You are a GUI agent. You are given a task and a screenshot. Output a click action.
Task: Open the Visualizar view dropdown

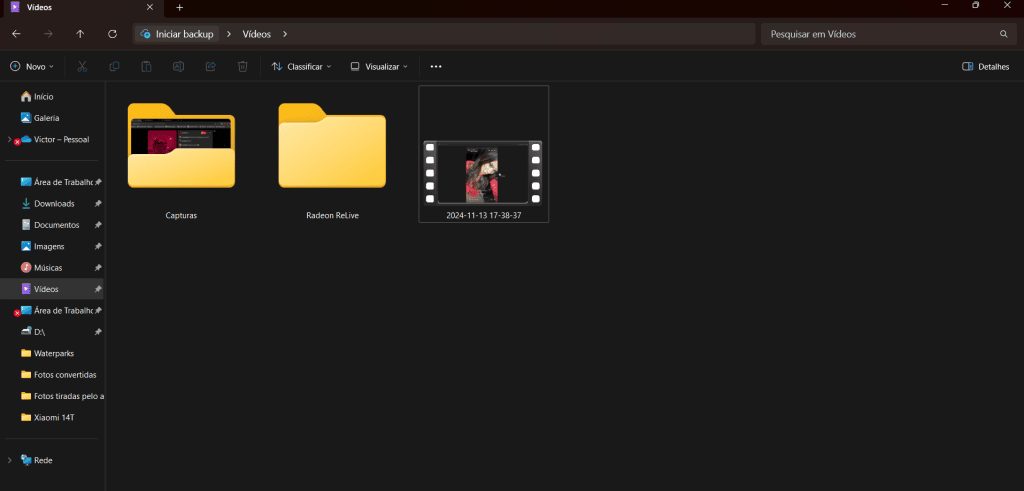(379, 67)
